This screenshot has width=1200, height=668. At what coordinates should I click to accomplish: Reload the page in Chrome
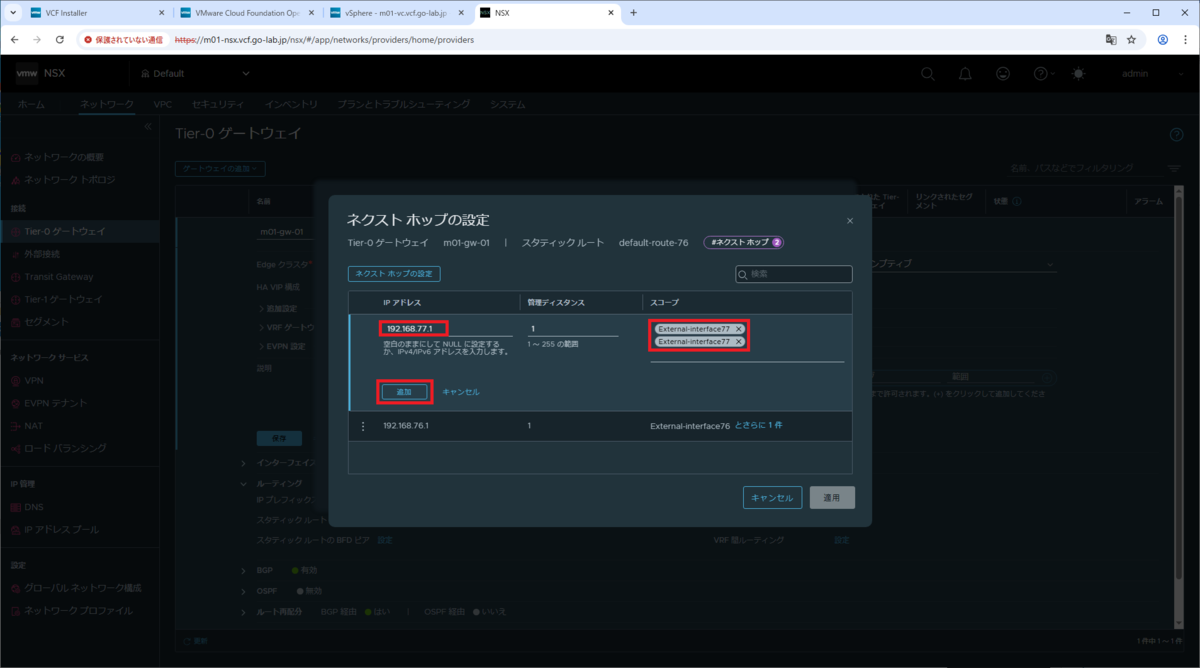(60, 40)
